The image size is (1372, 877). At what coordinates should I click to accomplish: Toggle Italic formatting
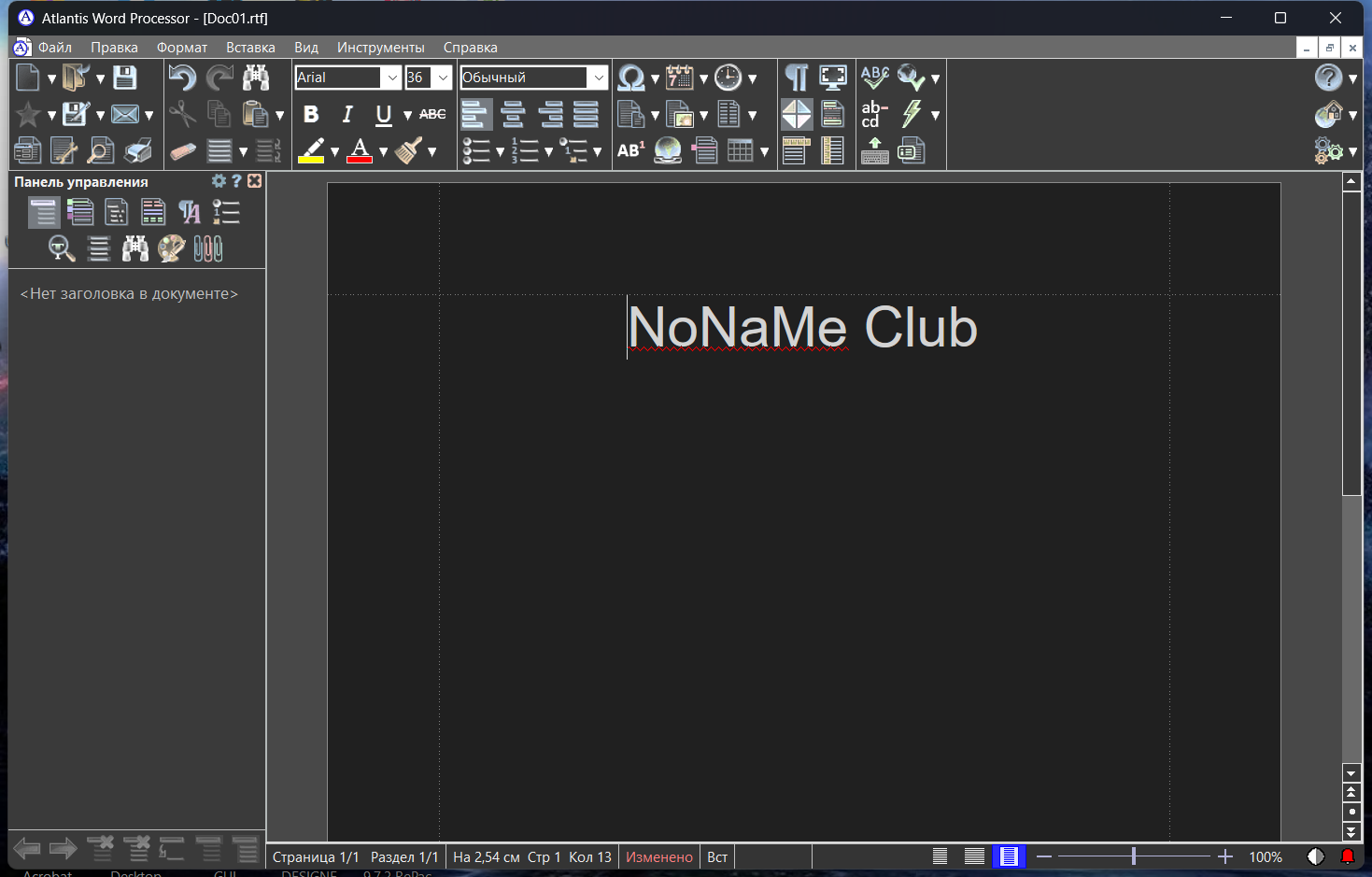(x=347, y=114)
